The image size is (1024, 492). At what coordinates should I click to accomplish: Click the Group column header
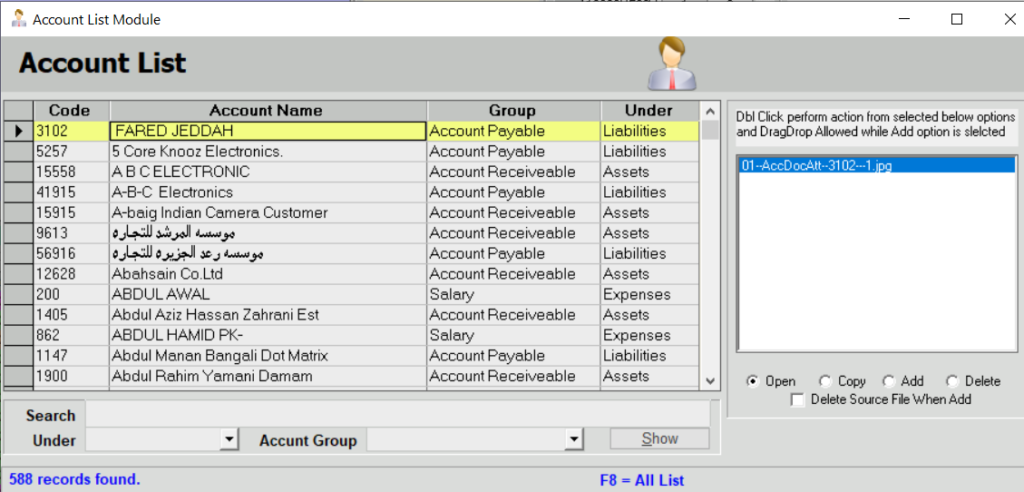click(x=512, y=110)
